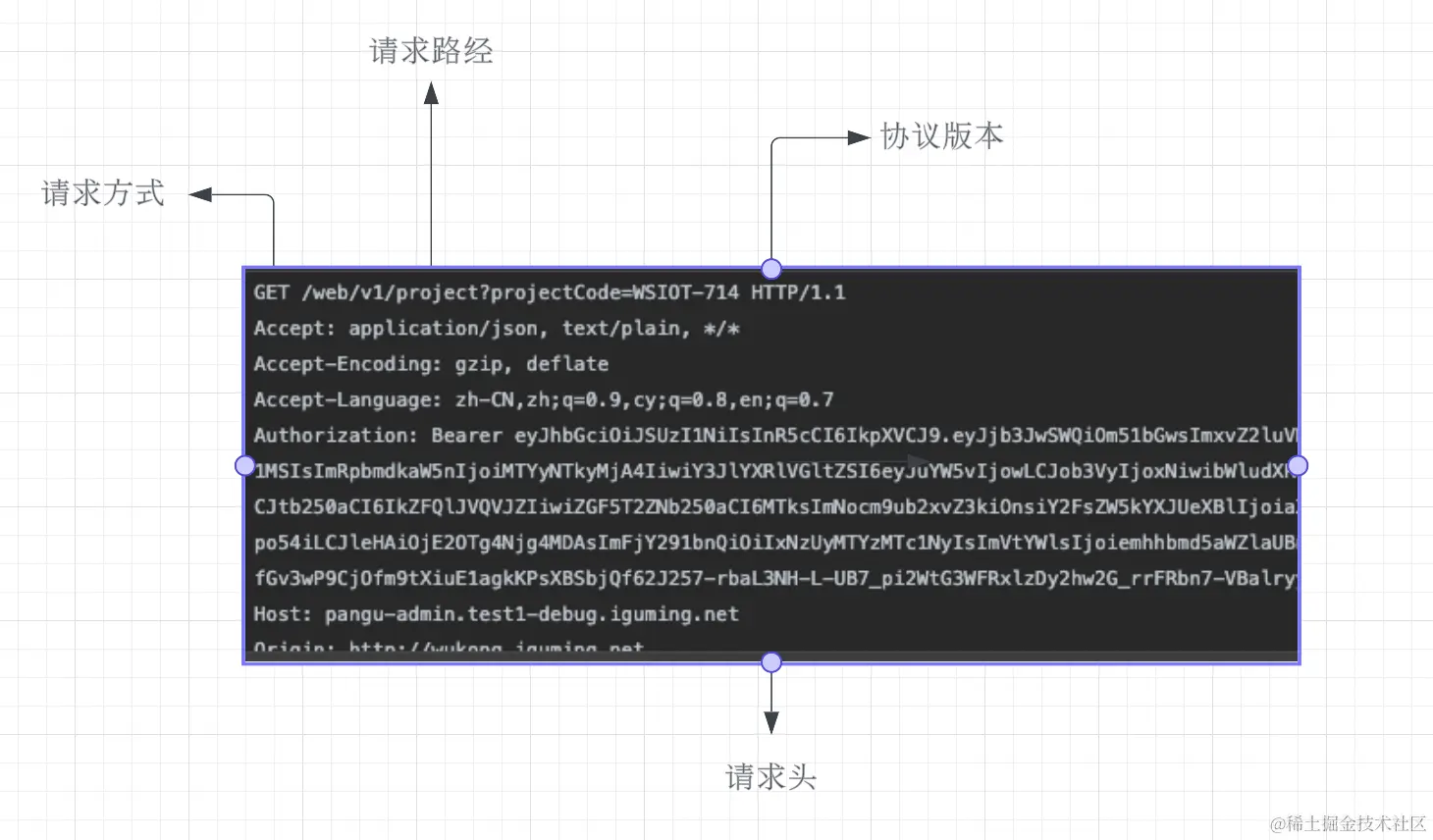Click the GET request line text
Image resolution: width=1433 pixels, height=840 pixels.
[550, 292]
